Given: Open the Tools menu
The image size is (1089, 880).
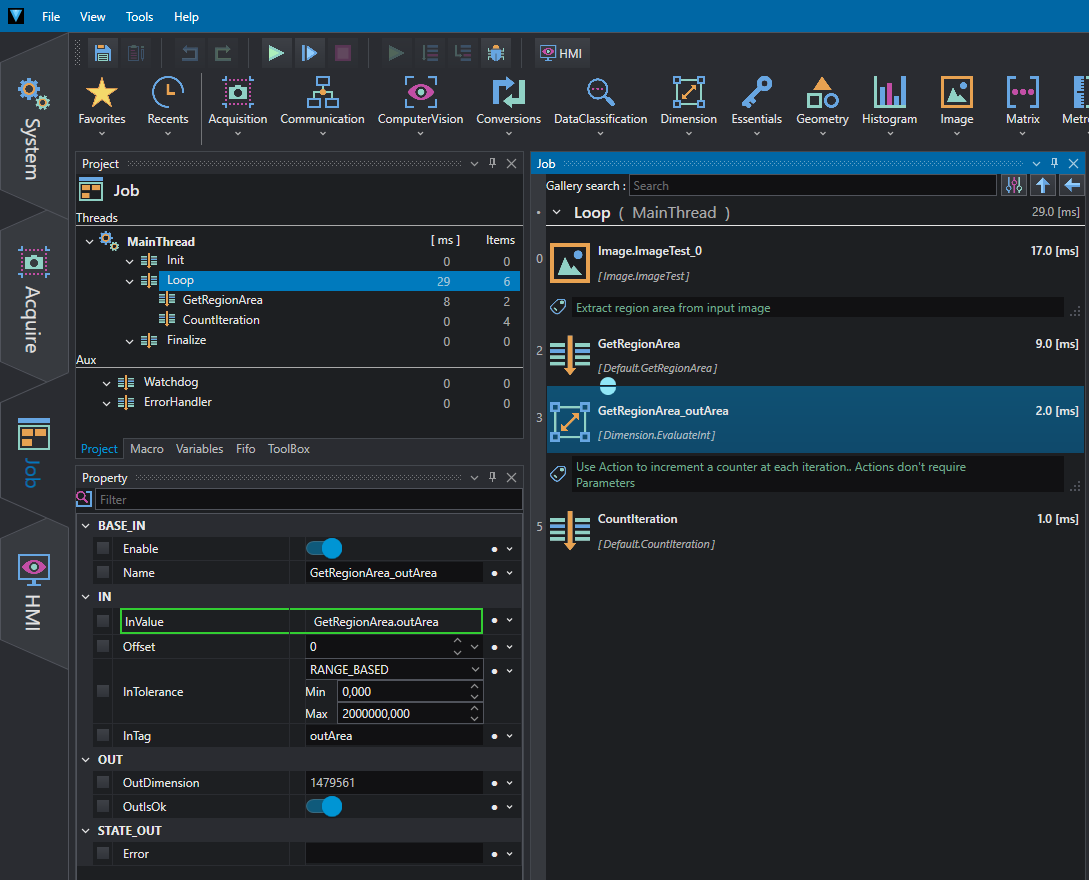Looking at the screenshot, I should coord(139,17).
